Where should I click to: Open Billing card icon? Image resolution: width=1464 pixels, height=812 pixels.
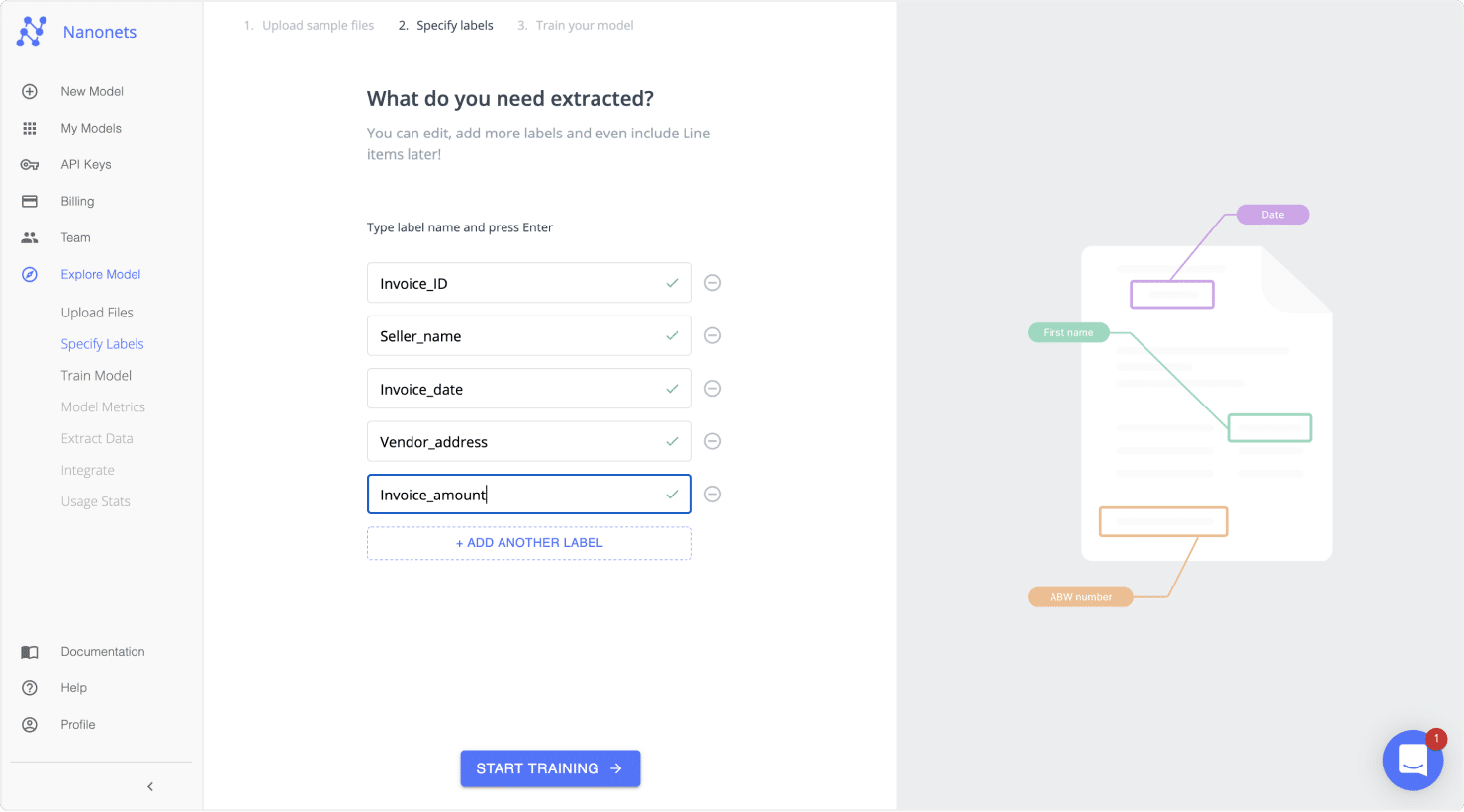pos(30,201)
